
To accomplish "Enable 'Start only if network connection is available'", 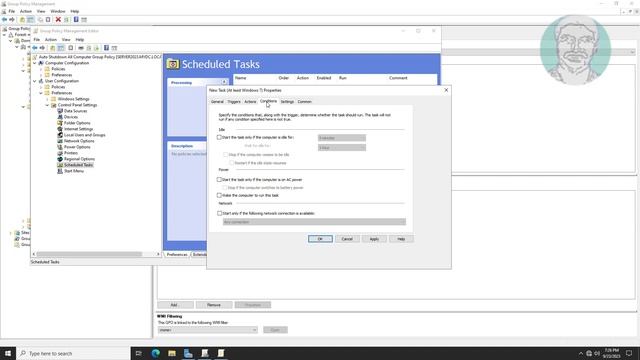I will [219, 213].
